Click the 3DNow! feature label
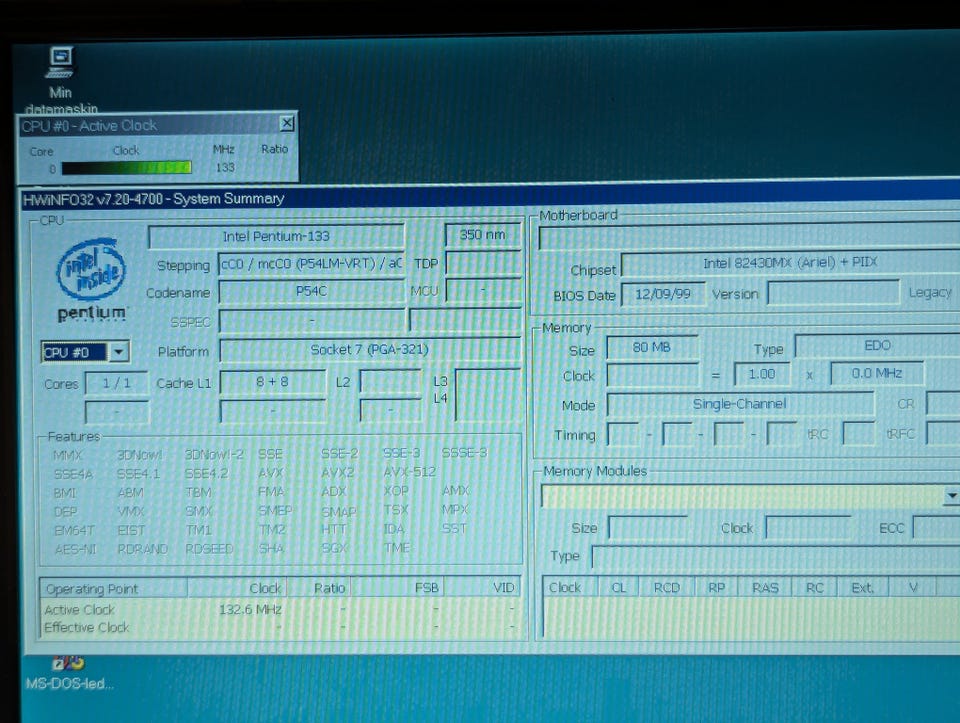Viewport: 960px width, 723px height. 140,455
